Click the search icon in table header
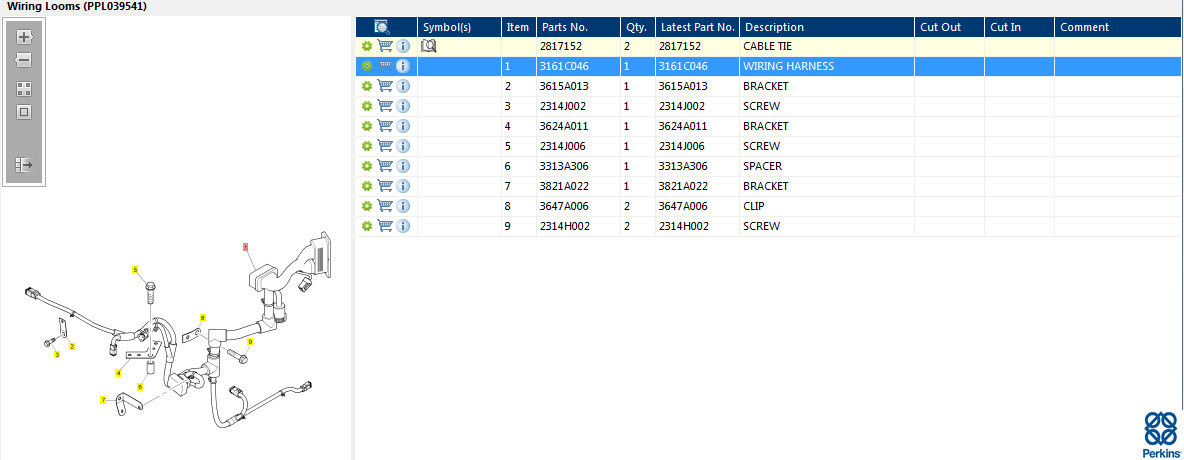1184x460 pixels. 382,27
